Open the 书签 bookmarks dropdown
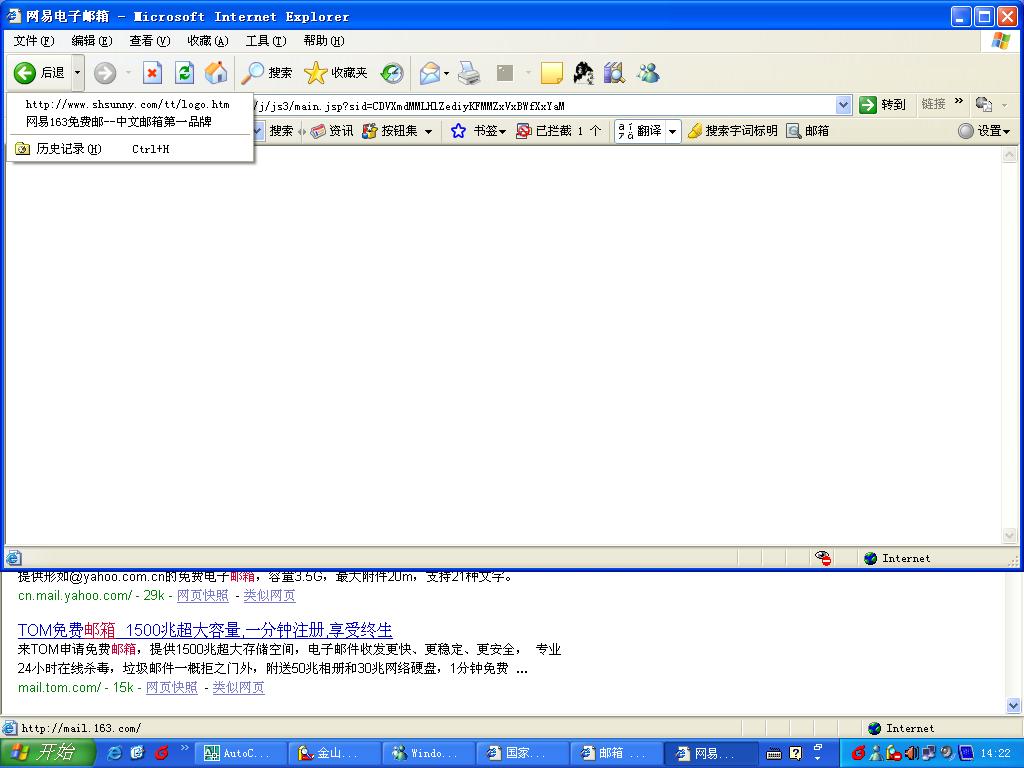 coord(479,131)
